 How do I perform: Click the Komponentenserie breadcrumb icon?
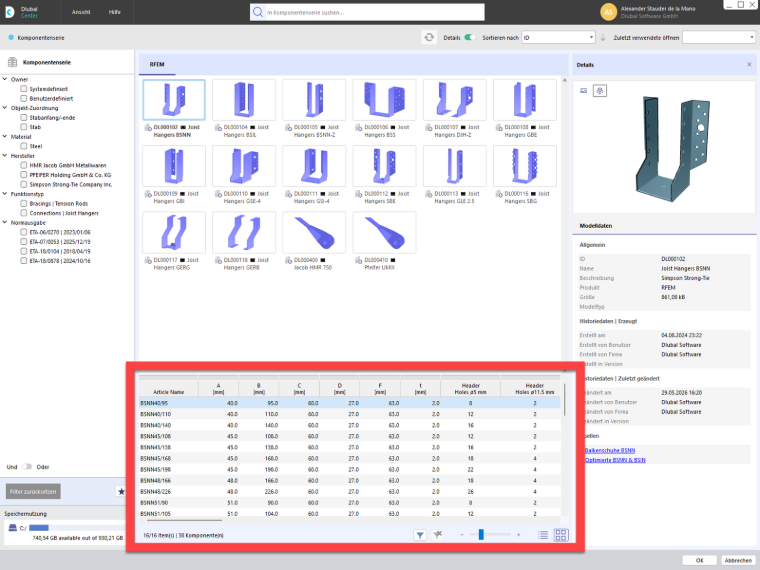(x=11, y=37)
